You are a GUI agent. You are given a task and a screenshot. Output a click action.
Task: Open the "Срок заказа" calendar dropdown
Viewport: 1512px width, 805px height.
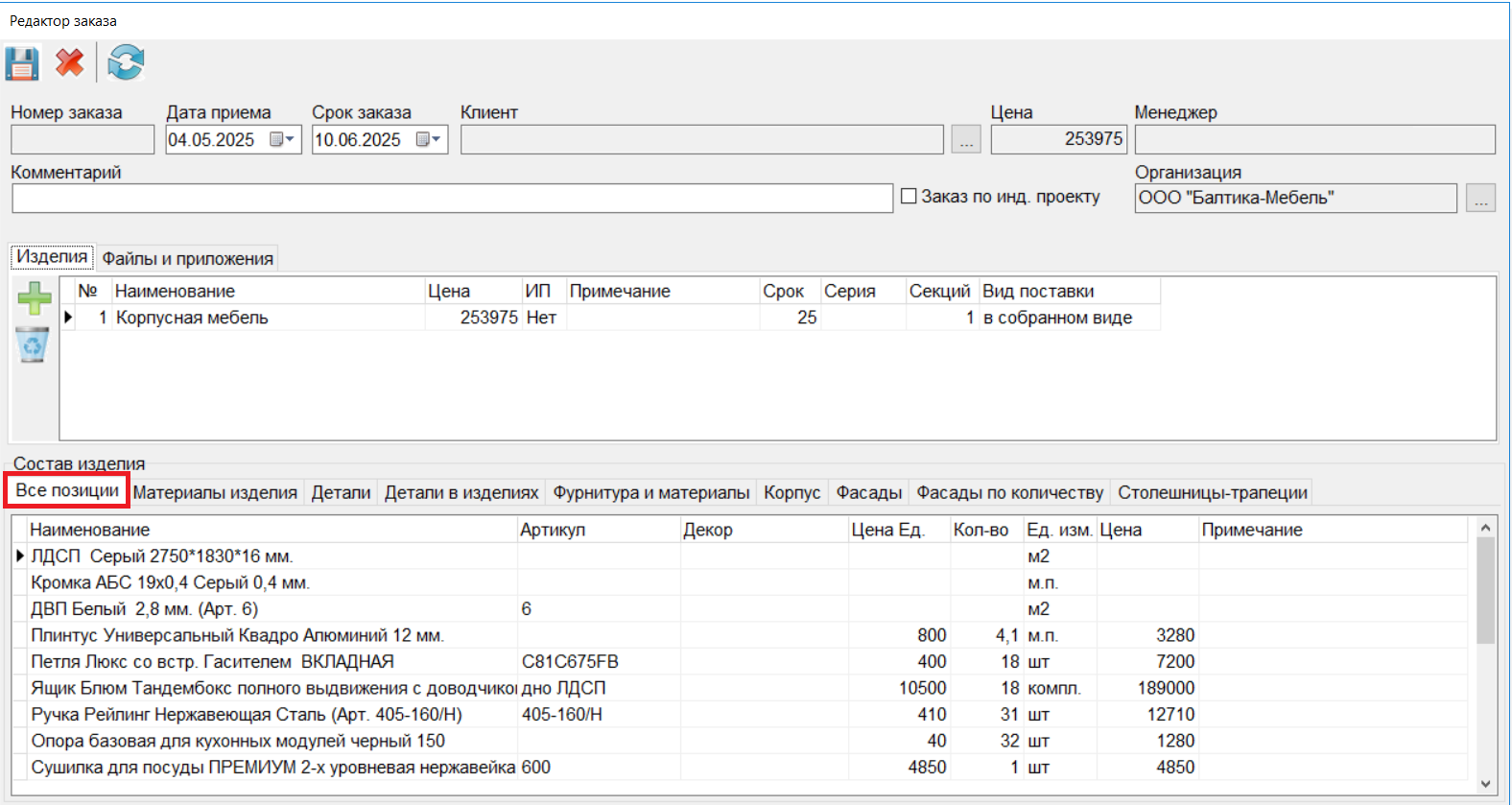[x=429, y=140]
